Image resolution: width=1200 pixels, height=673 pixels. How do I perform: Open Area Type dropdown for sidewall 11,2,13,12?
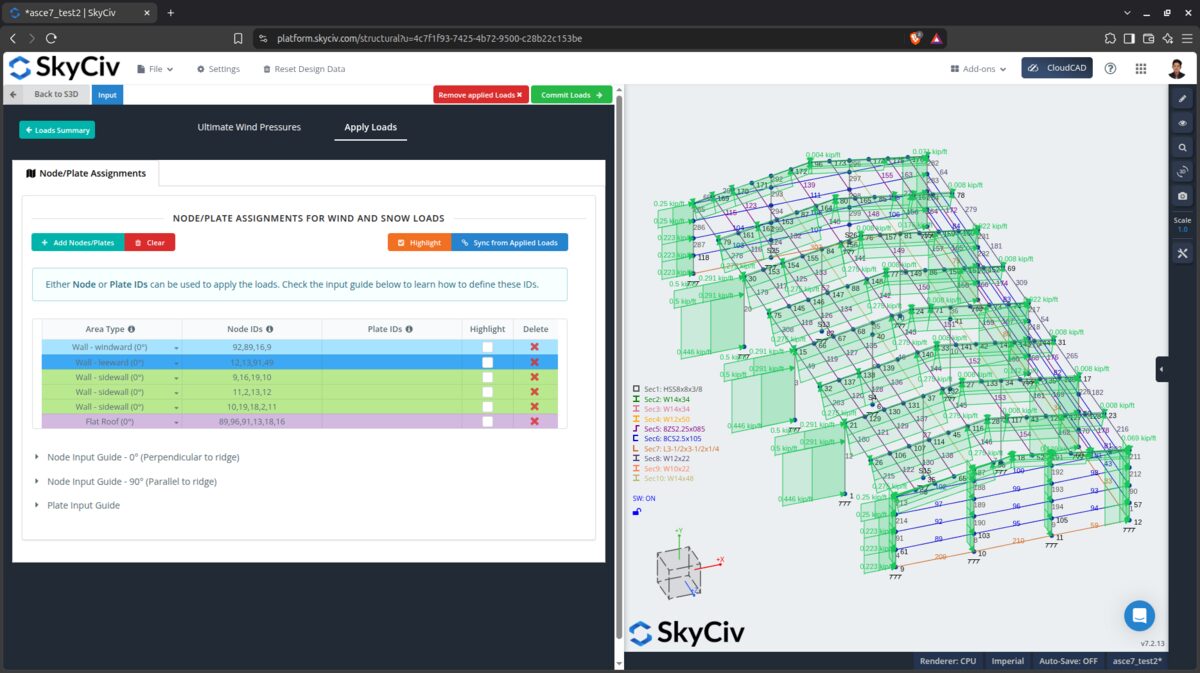click(177, 393)
